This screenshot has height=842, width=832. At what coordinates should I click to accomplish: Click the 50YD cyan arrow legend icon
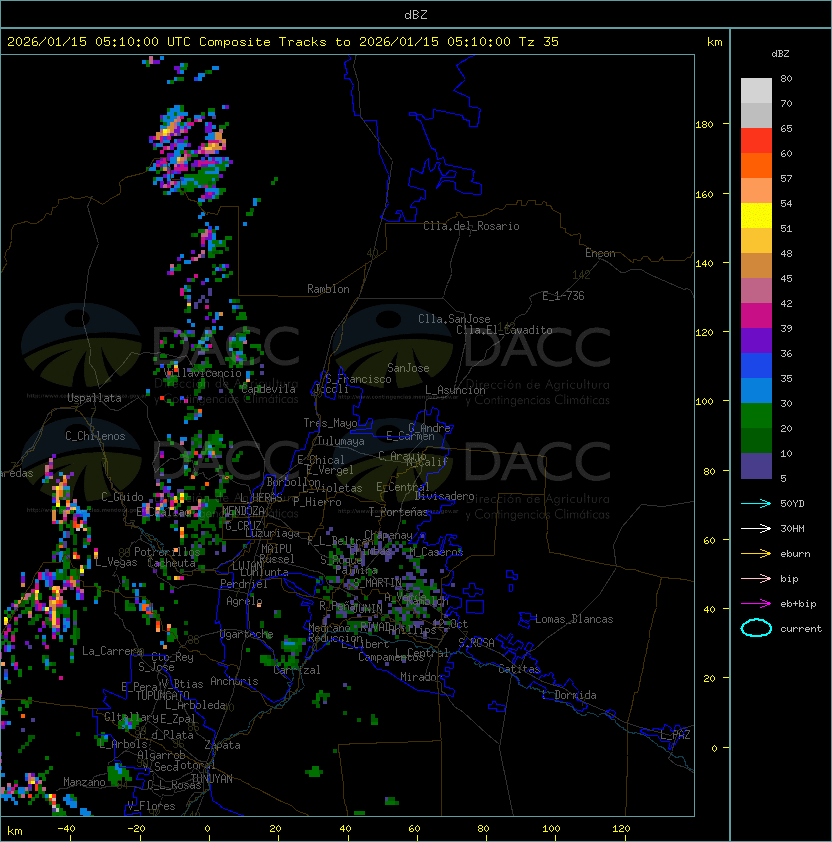tap(756, 504)
